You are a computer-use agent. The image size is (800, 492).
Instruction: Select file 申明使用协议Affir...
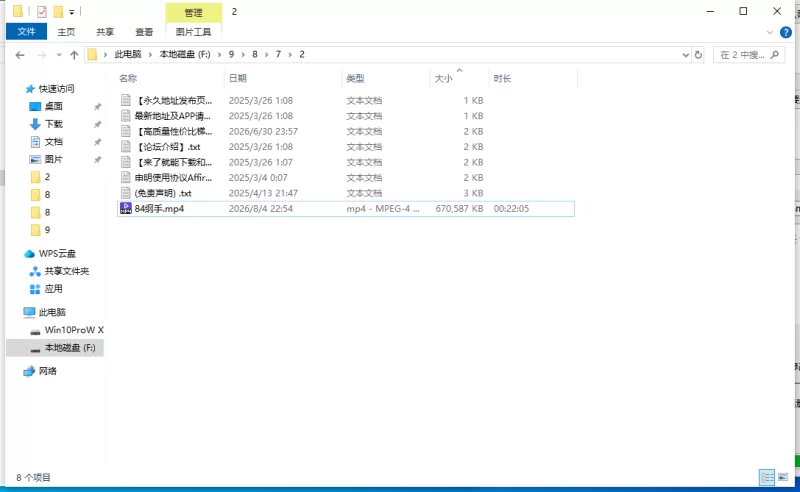pos(173,178)
